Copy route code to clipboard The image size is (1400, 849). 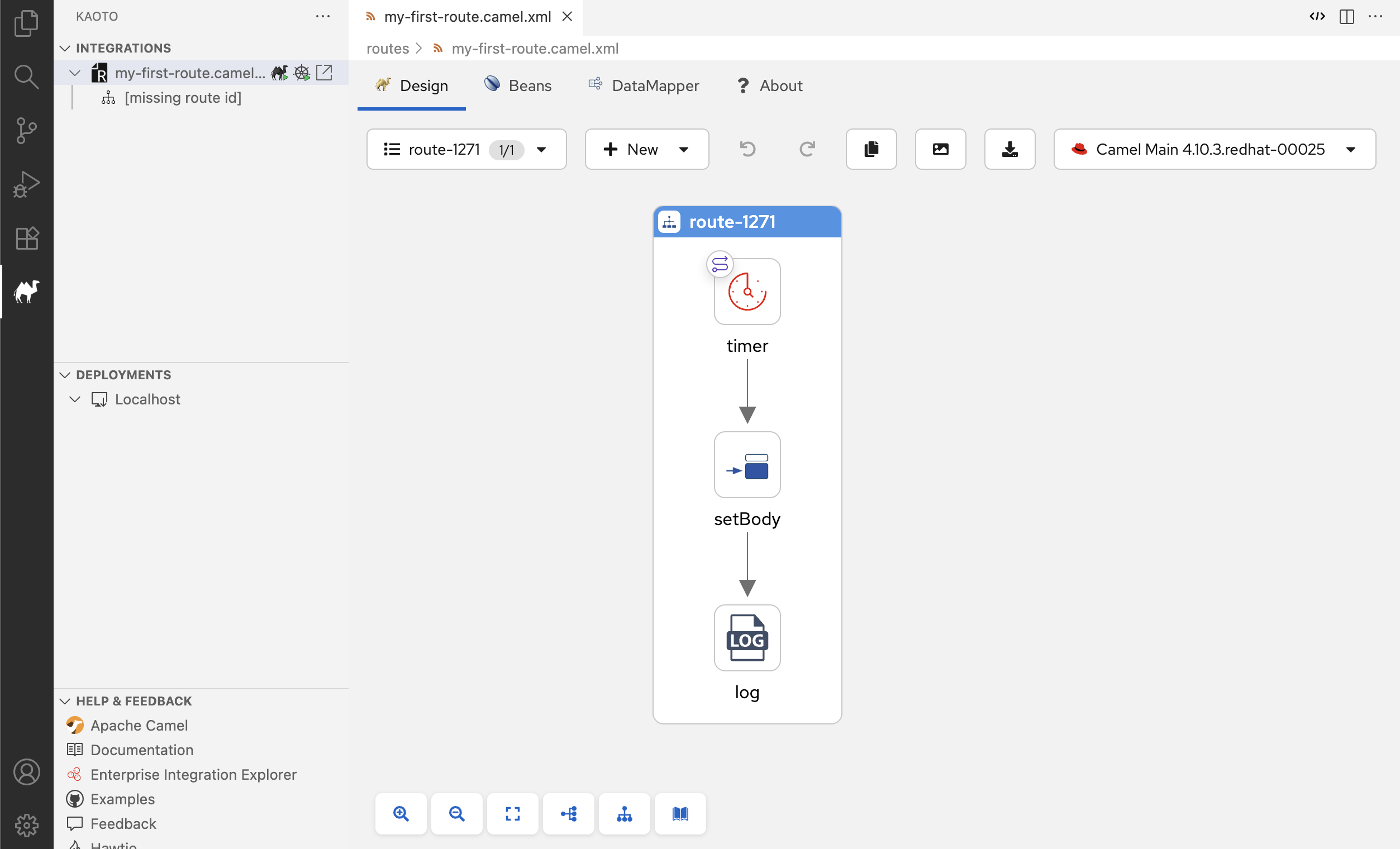[x=871, y=149]
